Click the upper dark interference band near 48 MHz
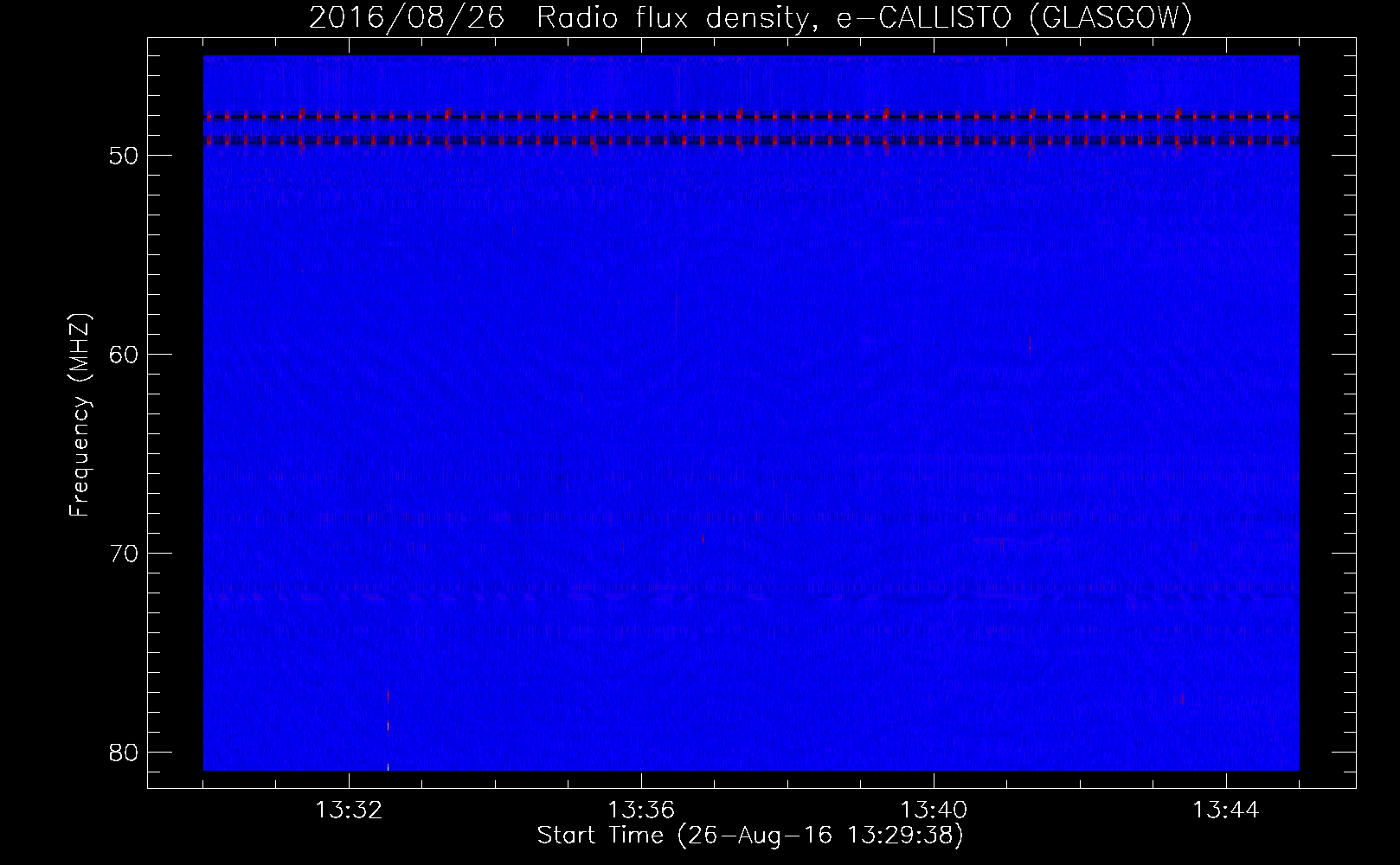Image resolution: width=1400 pixels, height=865 pixels. click(x=751, y=117)
